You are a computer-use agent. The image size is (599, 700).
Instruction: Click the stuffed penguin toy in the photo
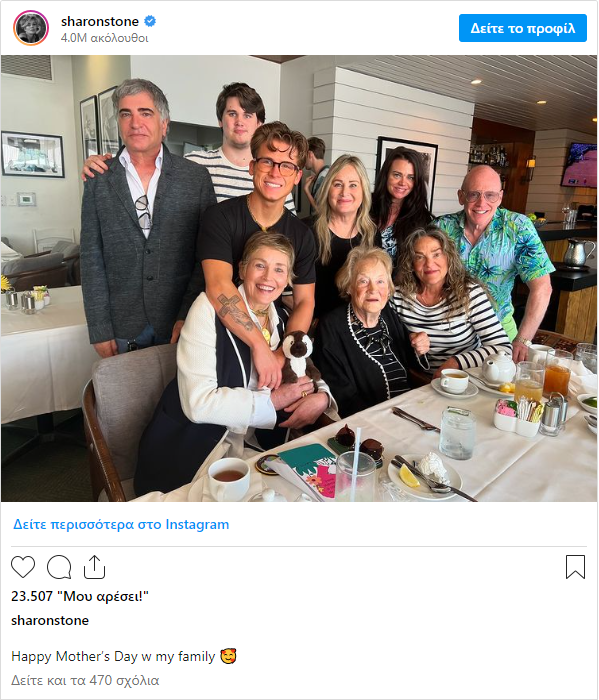click(x=299, y=357)
